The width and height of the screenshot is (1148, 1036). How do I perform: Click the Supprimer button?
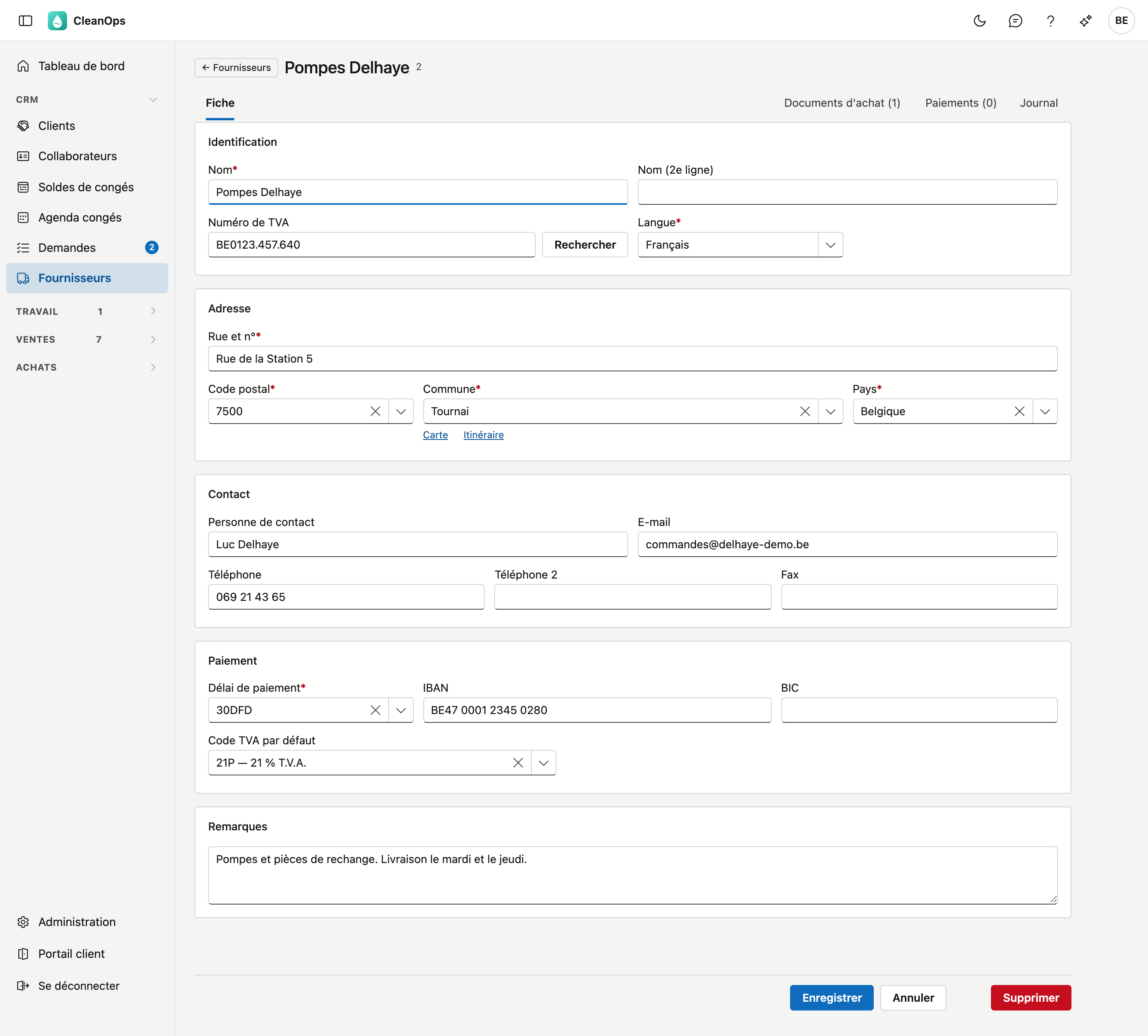[1031, 997]
